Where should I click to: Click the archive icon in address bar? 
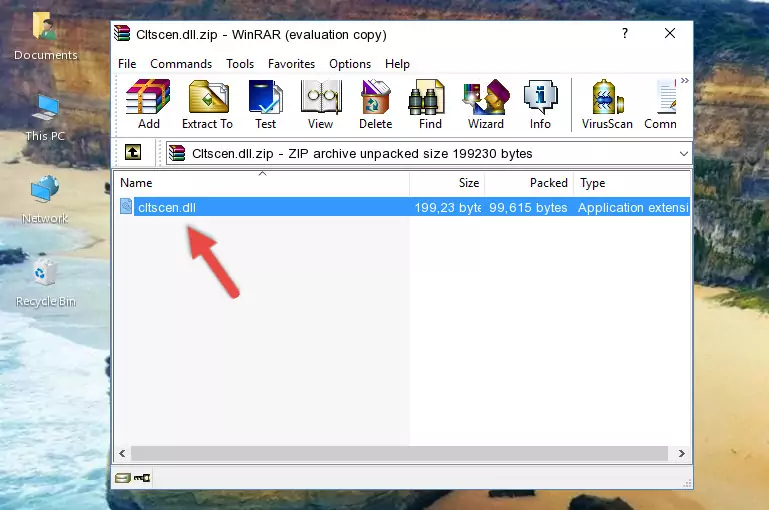tap(177, 153)
